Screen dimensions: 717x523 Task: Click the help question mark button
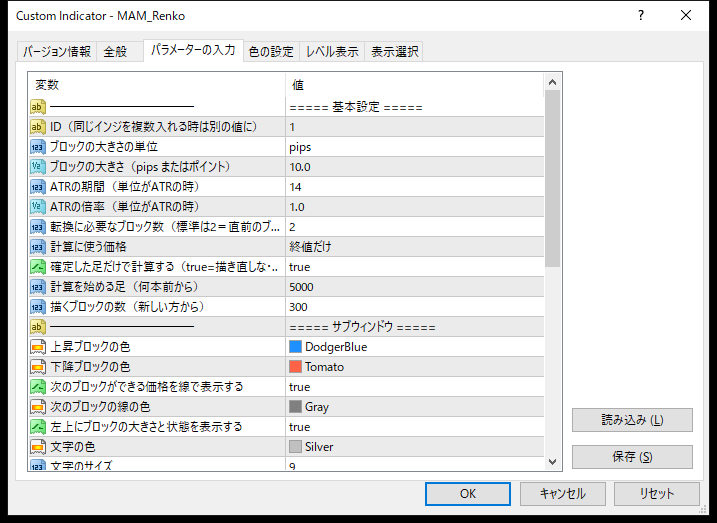(x=641, y=16)
